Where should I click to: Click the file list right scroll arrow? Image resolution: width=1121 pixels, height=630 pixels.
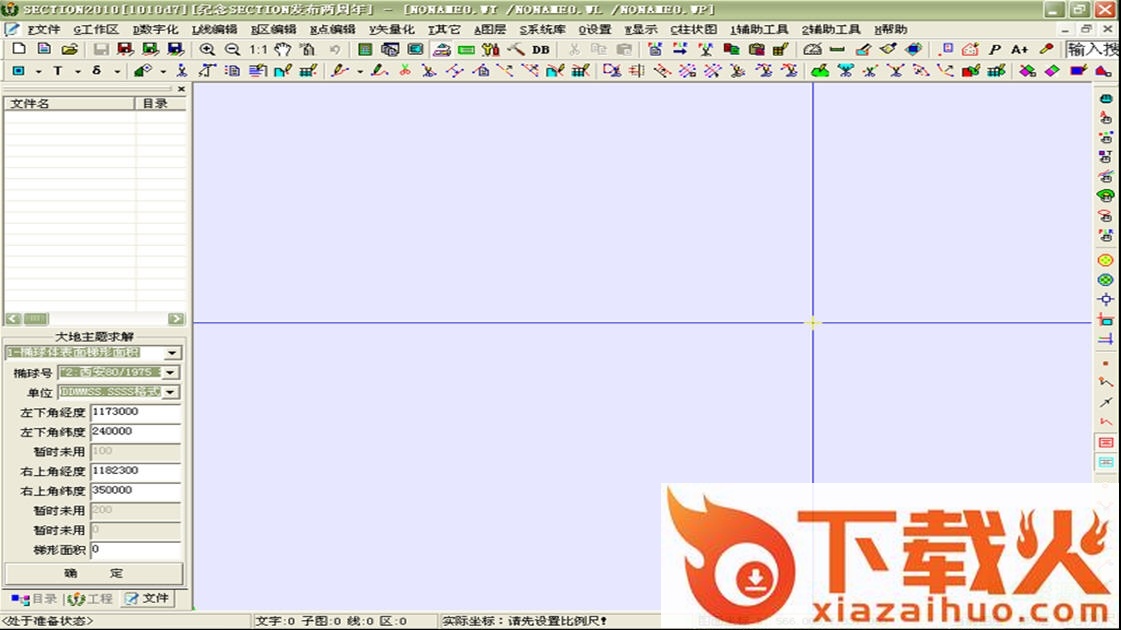[176, 319]
